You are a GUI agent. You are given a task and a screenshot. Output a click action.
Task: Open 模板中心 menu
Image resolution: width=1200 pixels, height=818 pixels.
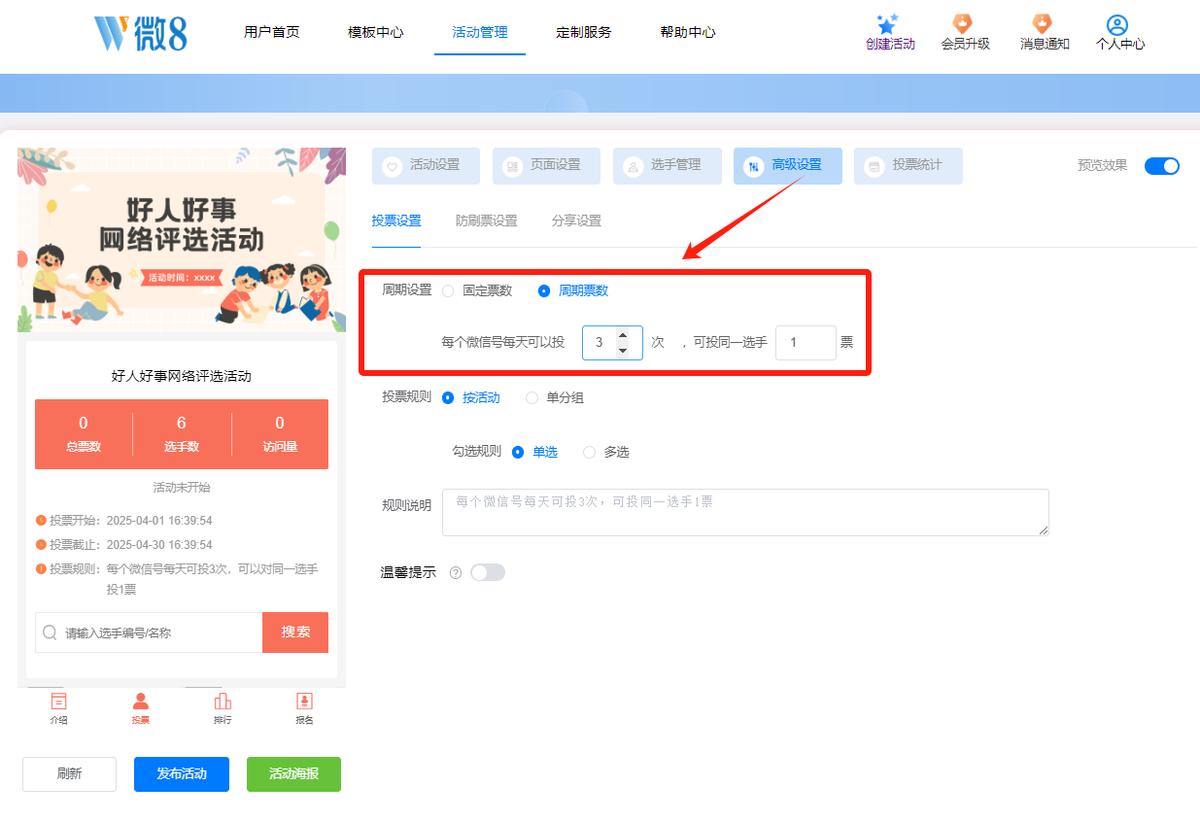376,32
